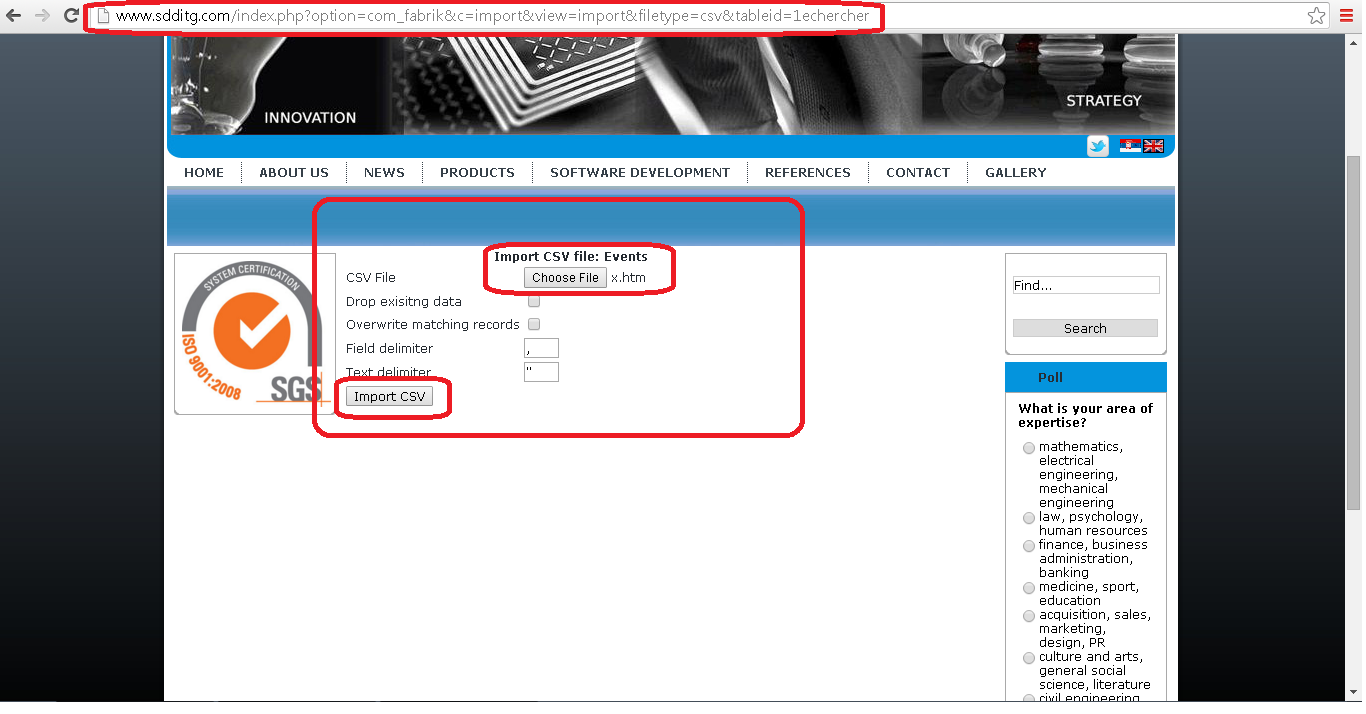Screen dimensions: 1366x714
Task: Switch language using the UK flag icon
Action: [x=1153, y=145]
